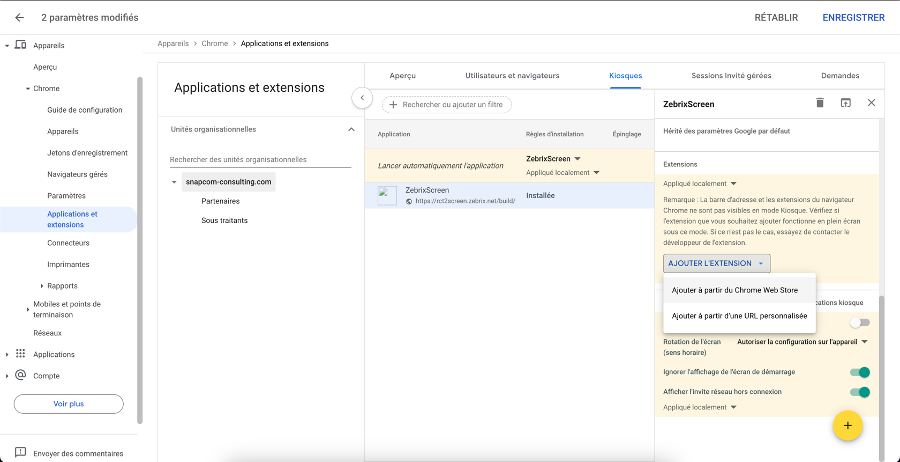Click the yellow plus floating button
Screen dimensions: 900x462
(x=847, y=425)
